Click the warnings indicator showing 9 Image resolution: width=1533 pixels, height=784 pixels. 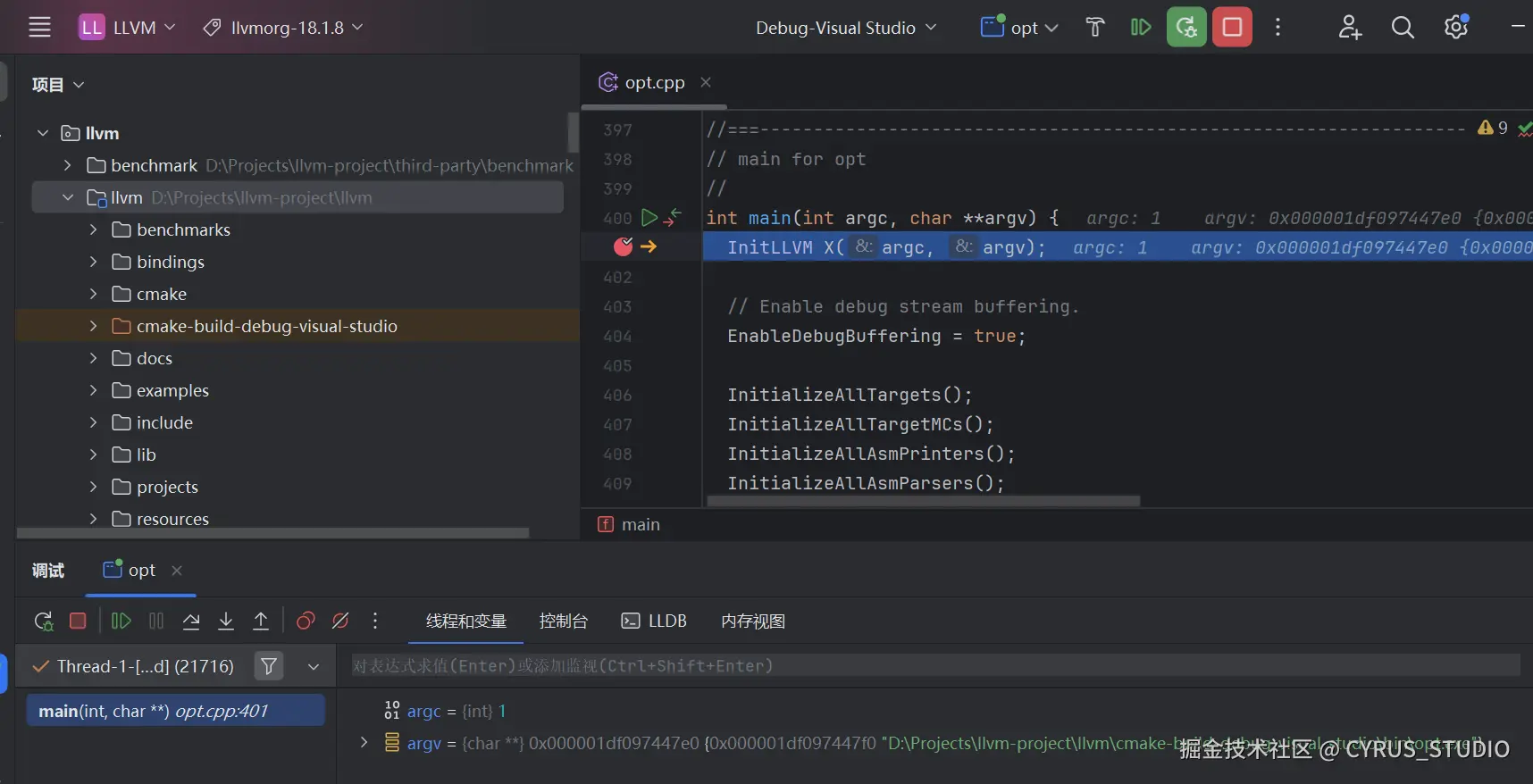[1493, 128]
